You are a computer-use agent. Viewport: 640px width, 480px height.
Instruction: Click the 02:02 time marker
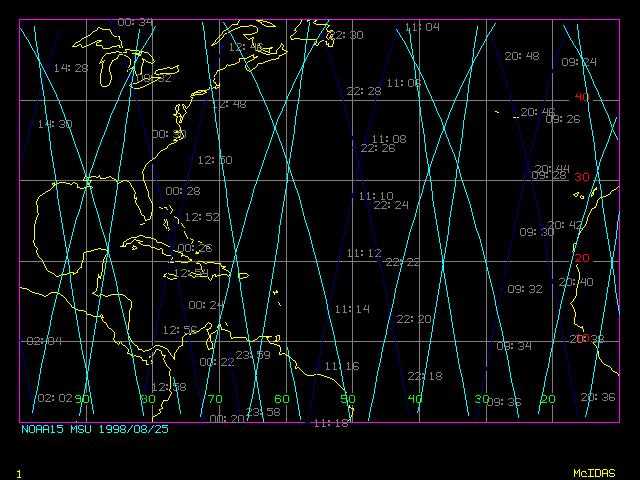[55, 398]
